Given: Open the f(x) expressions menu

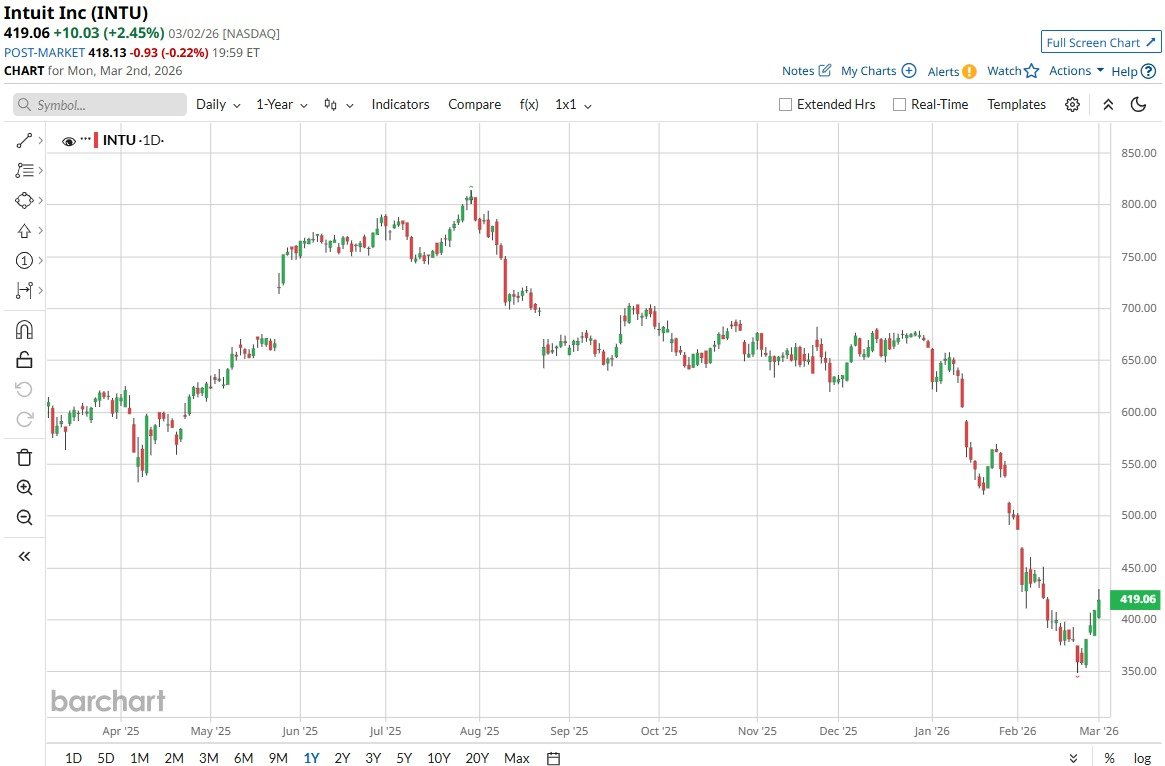Looking at the screenshot, I should [x=529, y=105].
